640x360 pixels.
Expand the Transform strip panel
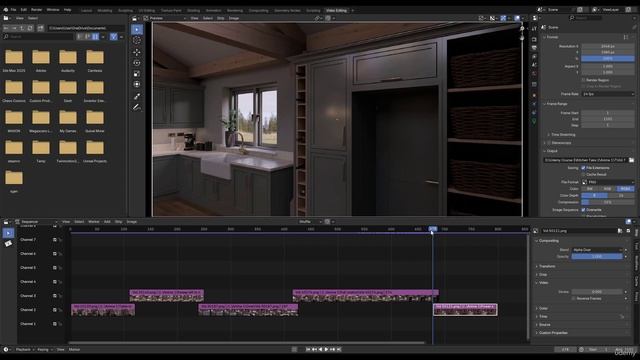tap(546, 266)
